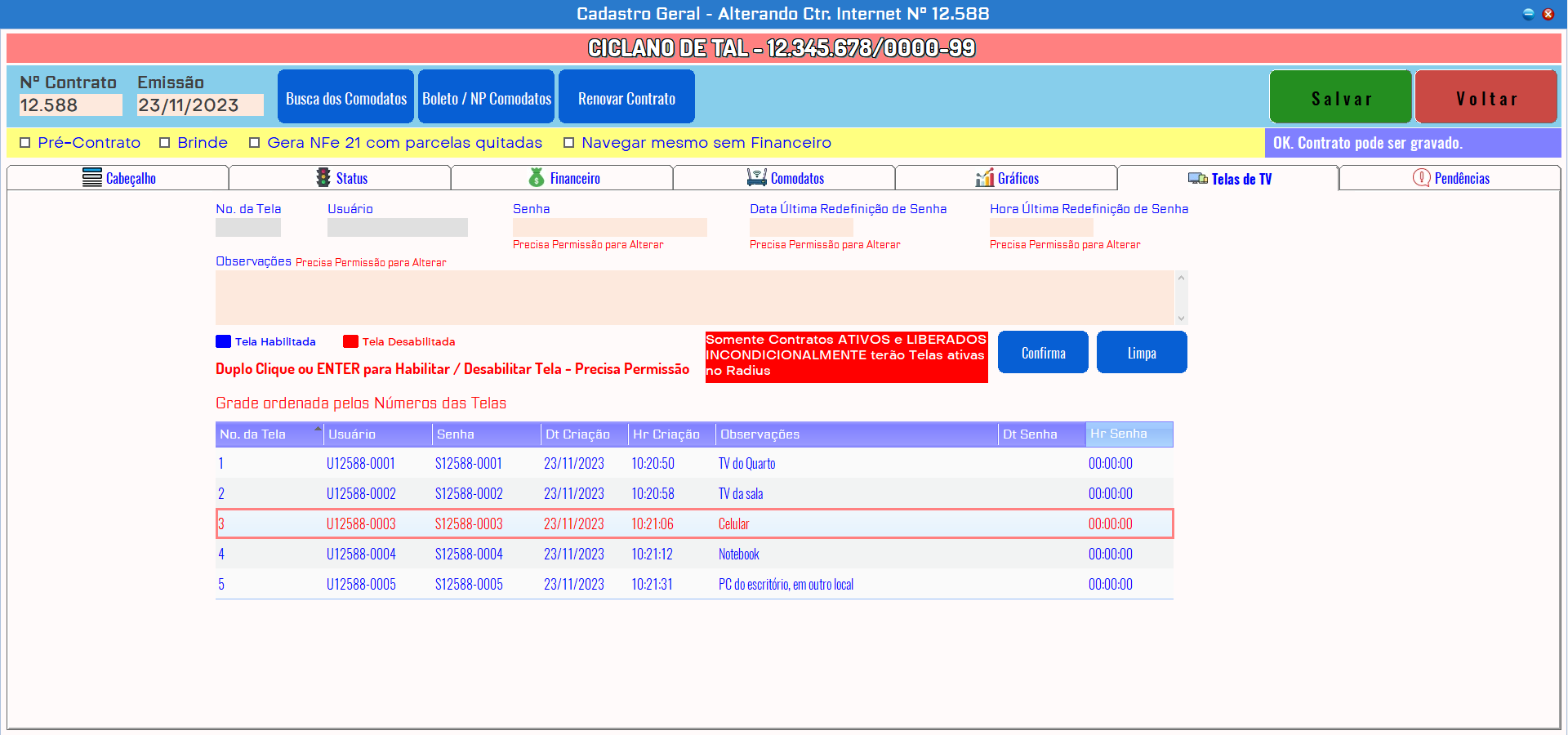Toggle Navegar mesmo sem Financeiro checkbox
This screenshot has height=735, width=1568.
[569, 143]
